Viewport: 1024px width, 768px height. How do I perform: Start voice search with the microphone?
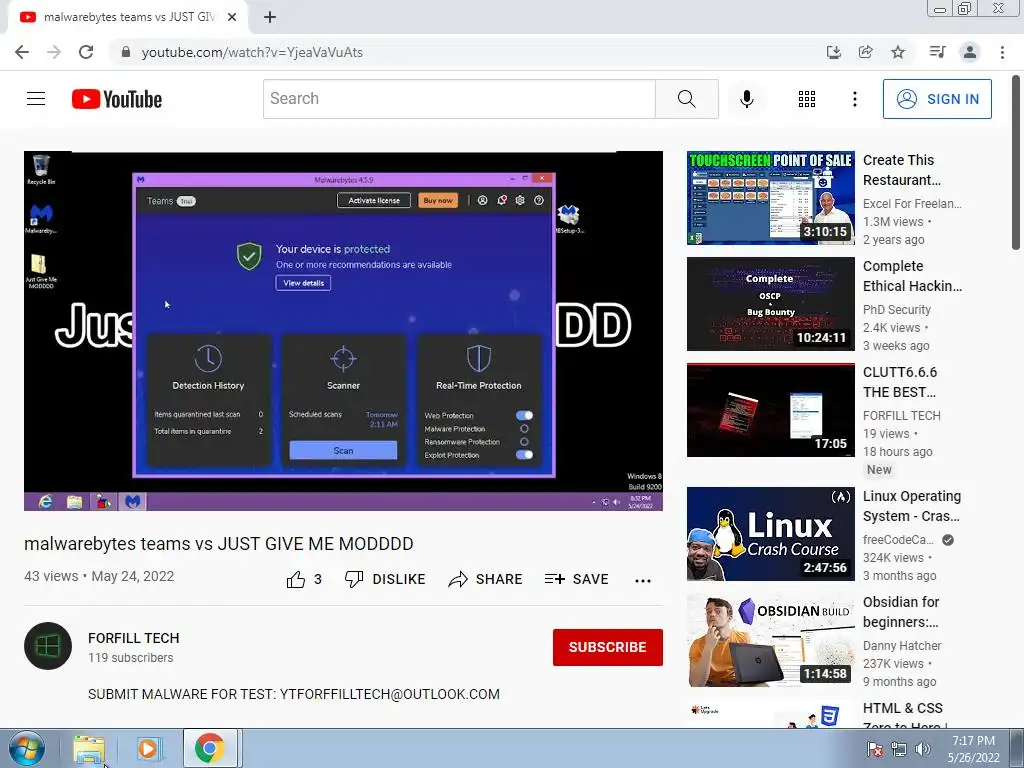point(746,99)
